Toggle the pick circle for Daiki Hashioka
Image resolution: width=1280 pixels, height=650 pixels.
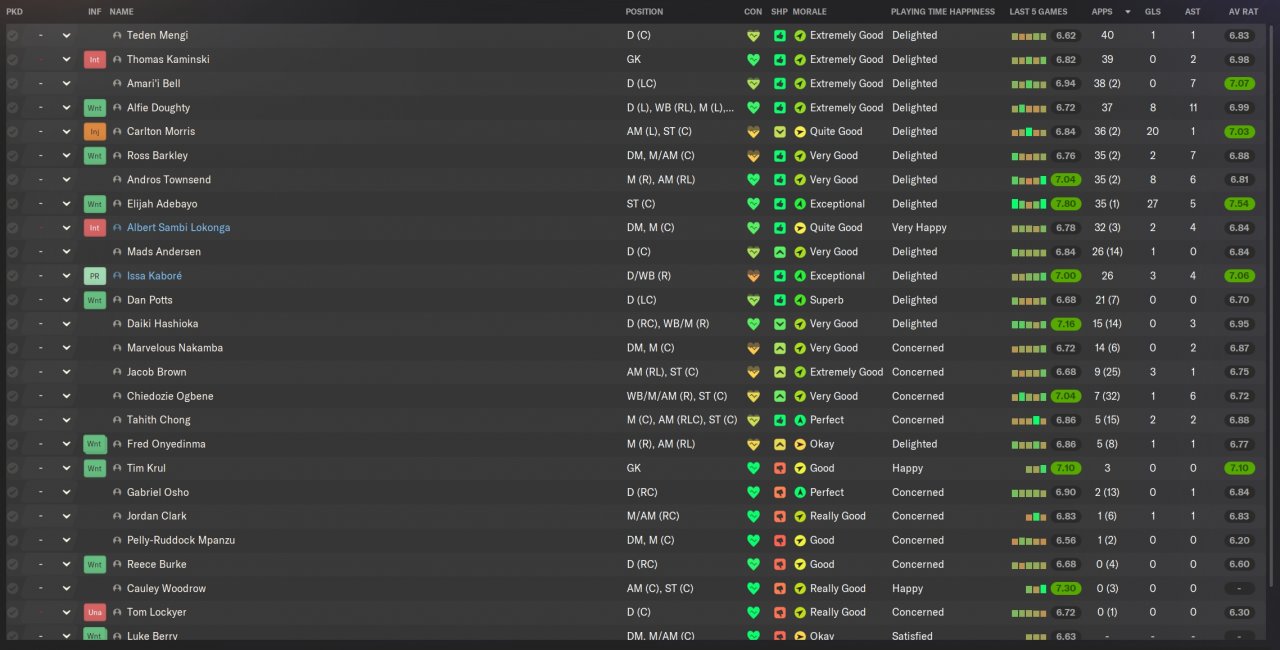tap(12, 323)
